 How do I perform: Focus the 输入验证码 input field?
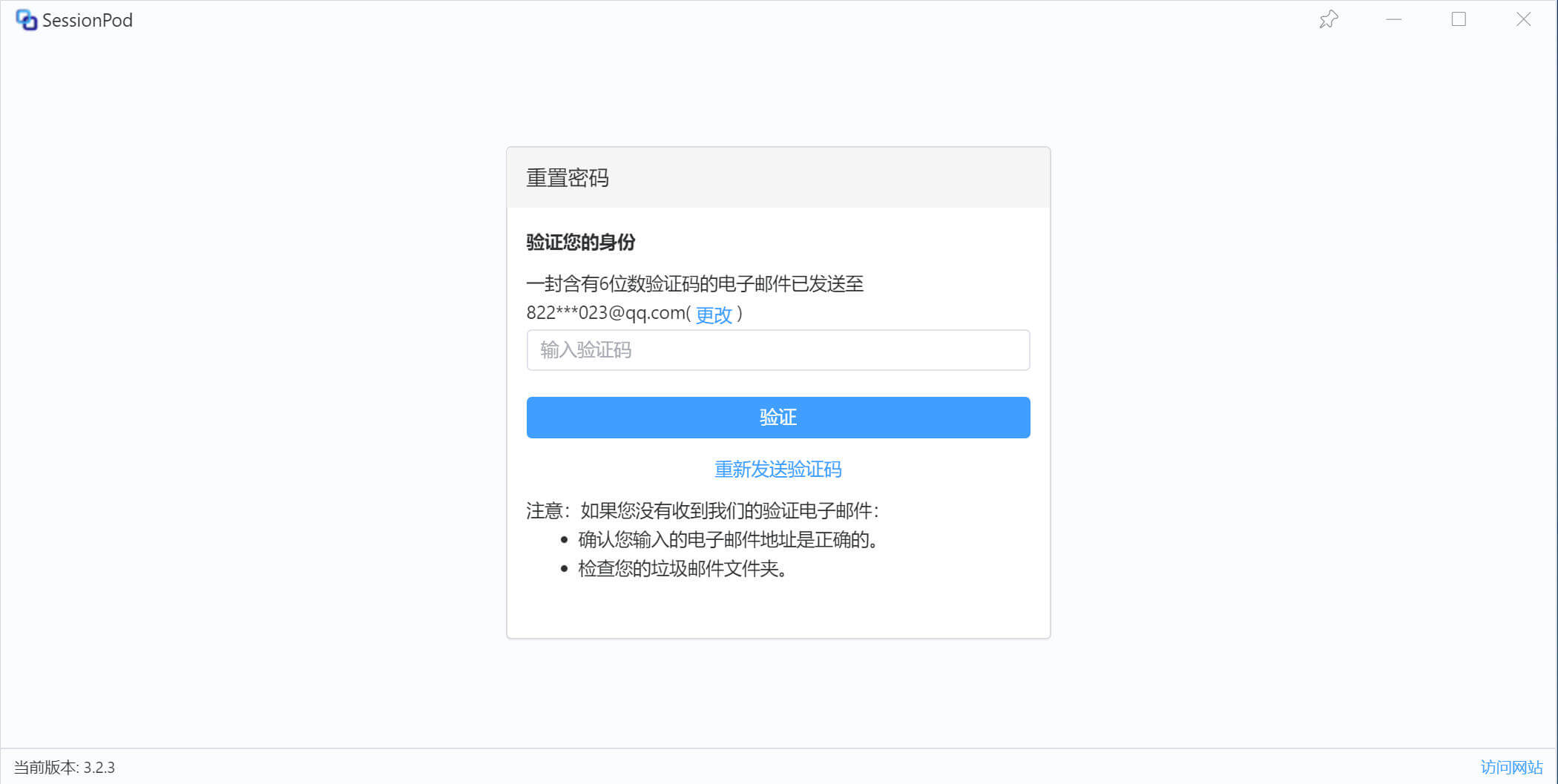point(778,350)
